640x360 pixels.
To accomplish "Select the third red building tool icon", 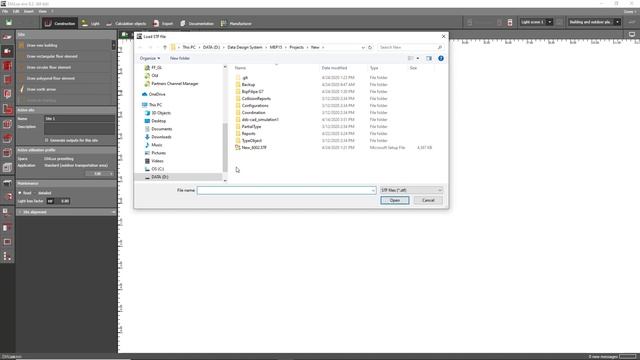I will point(7,66).
